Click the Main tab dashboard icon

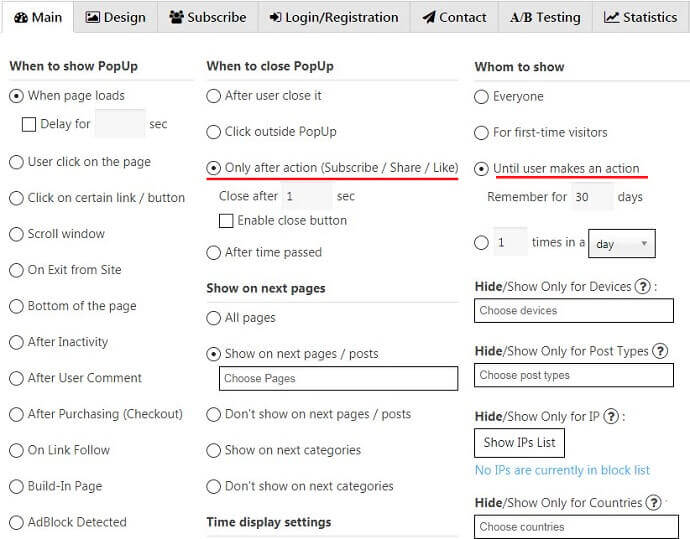pyautogui.click(x=21, y=18)
